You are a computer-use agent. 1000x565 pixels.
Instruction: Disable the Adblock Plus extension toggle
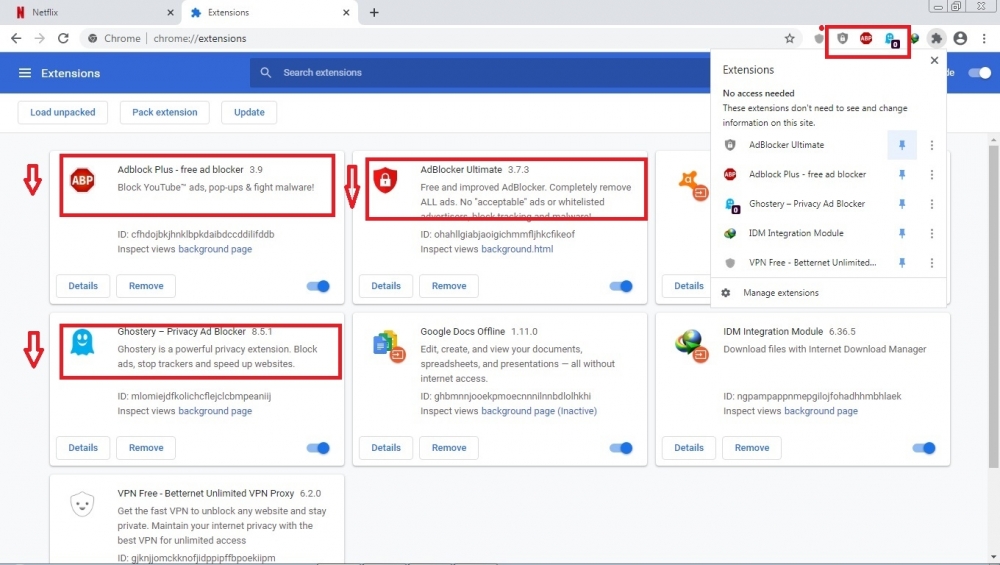[x=318, y=286]
